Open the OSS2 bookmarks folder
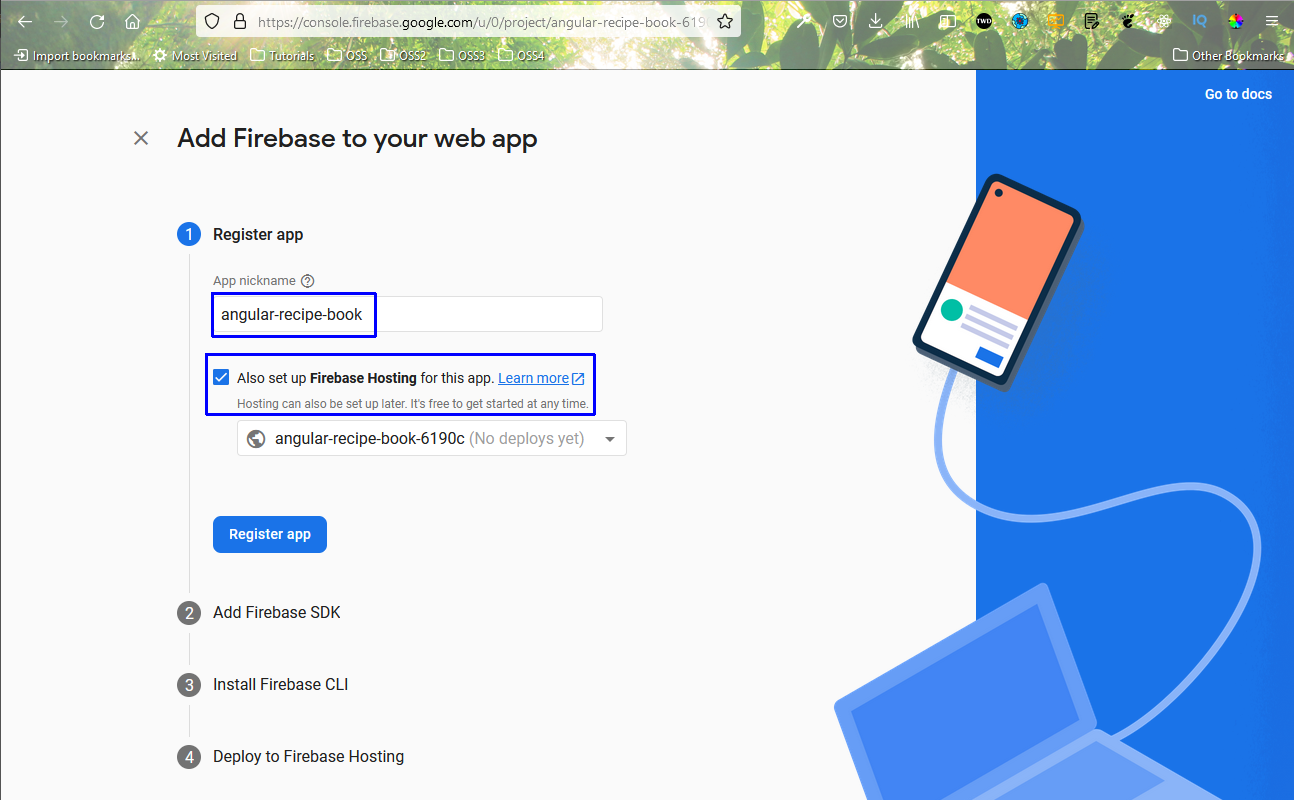This screenshot has width=1294, height=800. 402,56
